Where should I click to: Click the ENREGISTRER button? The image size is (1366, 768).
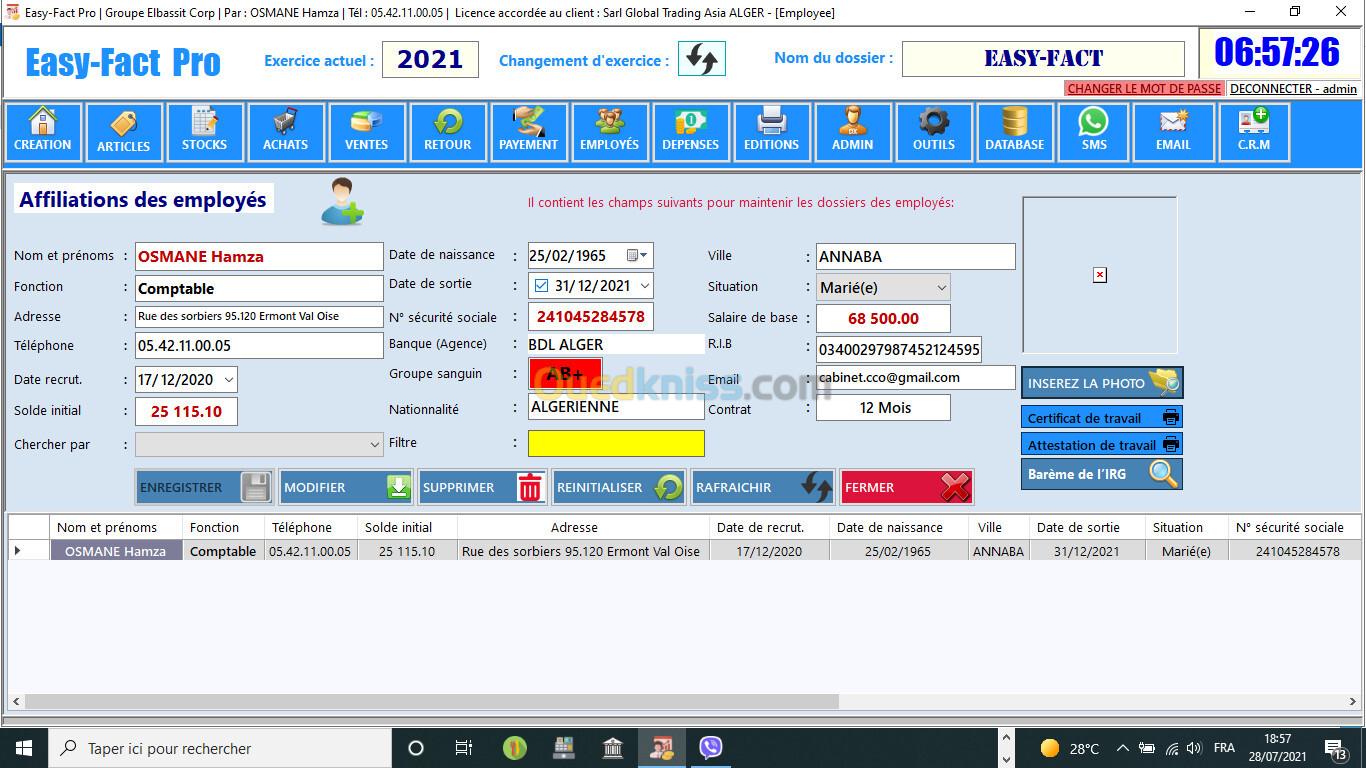click(x=204, y=487)
